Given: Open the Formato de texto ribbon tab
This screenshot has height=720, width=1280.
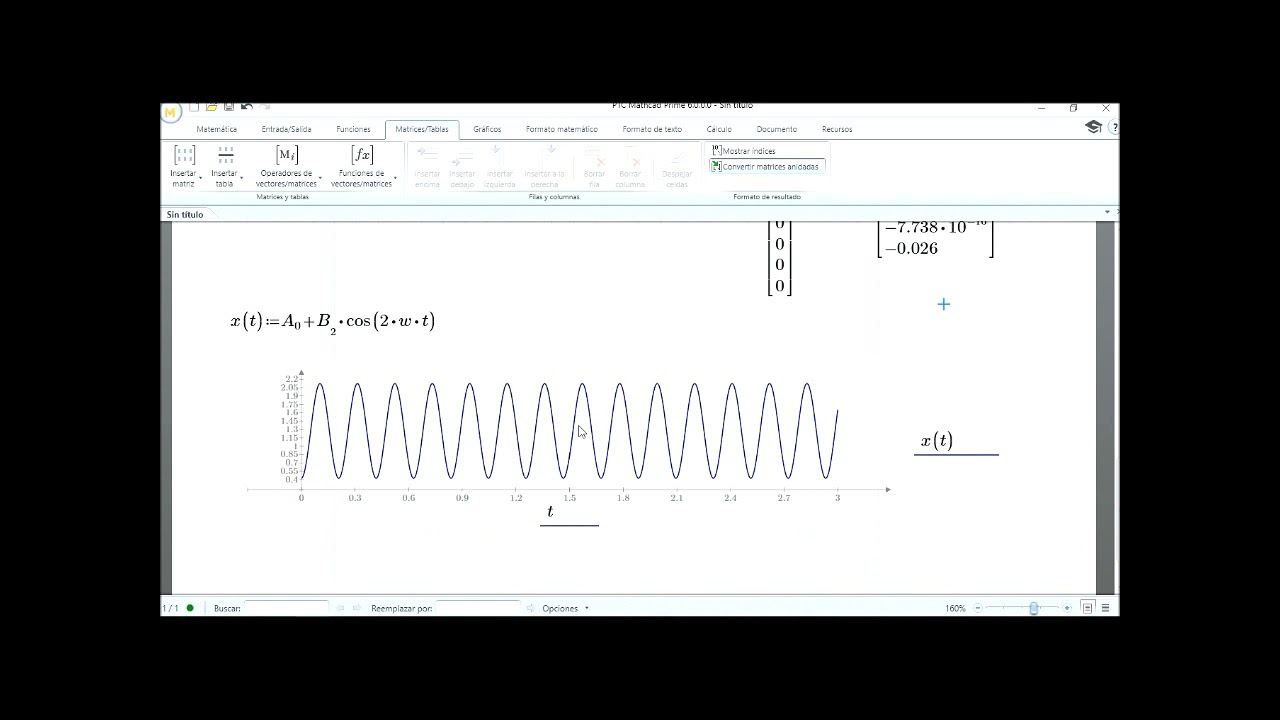Looking at the screenshot, I should click(x=652, y=129).
